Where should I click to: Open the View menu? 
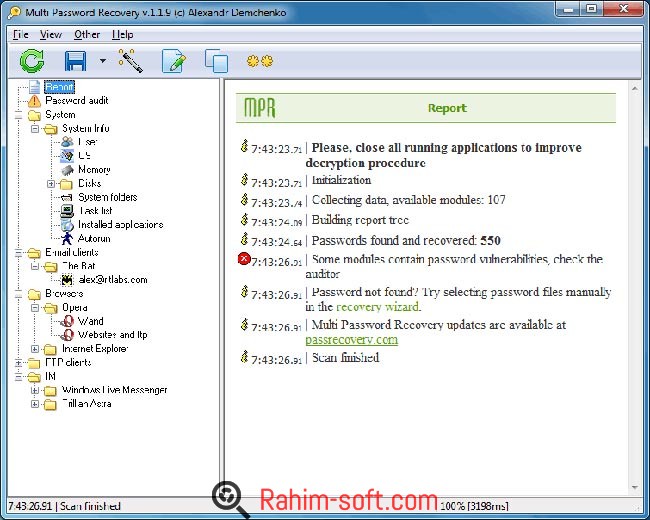51,34
